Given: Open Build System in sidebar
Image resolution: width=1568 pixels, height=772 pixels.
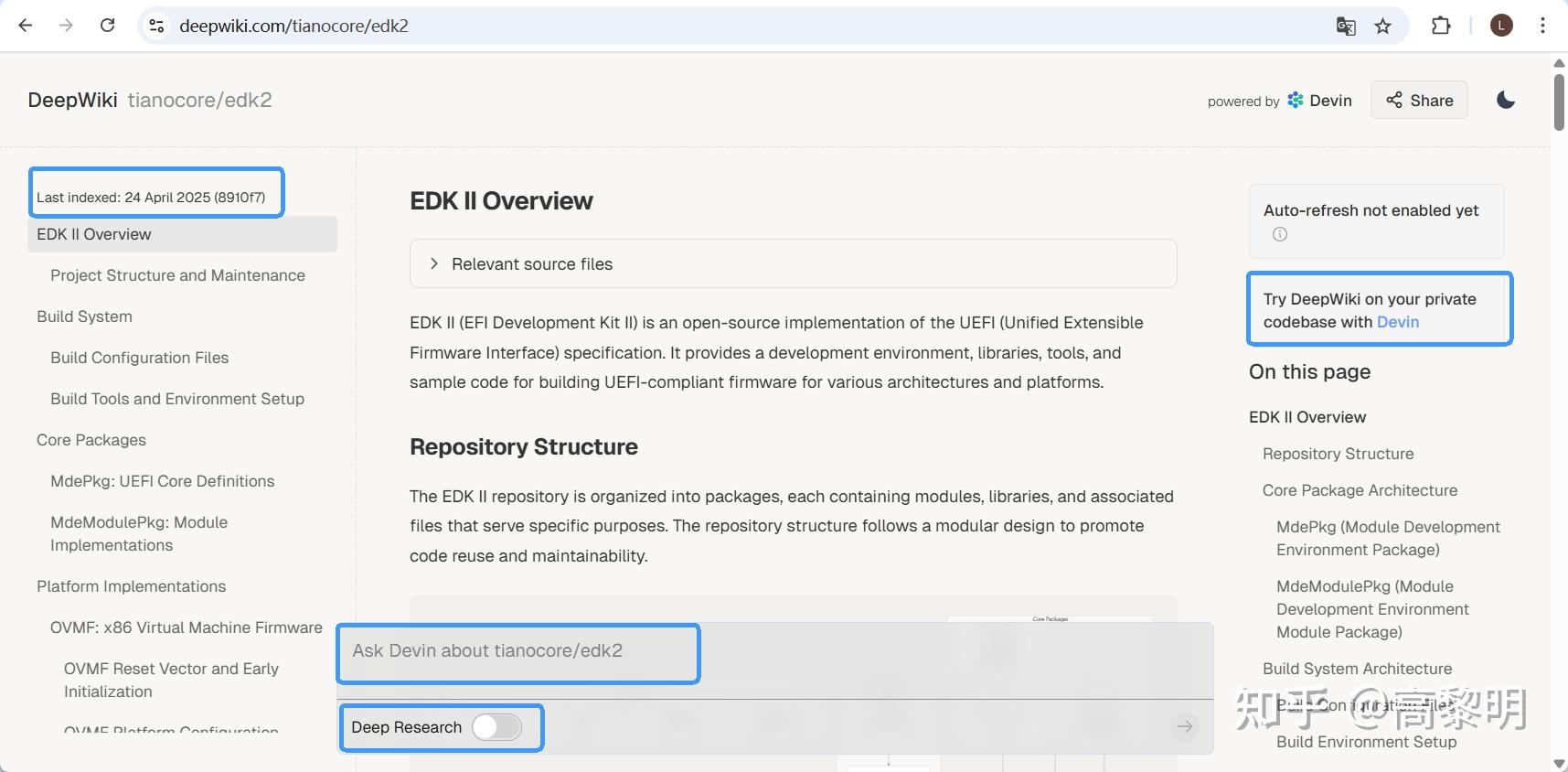Looking at the screenshot, I should [84, 316].
